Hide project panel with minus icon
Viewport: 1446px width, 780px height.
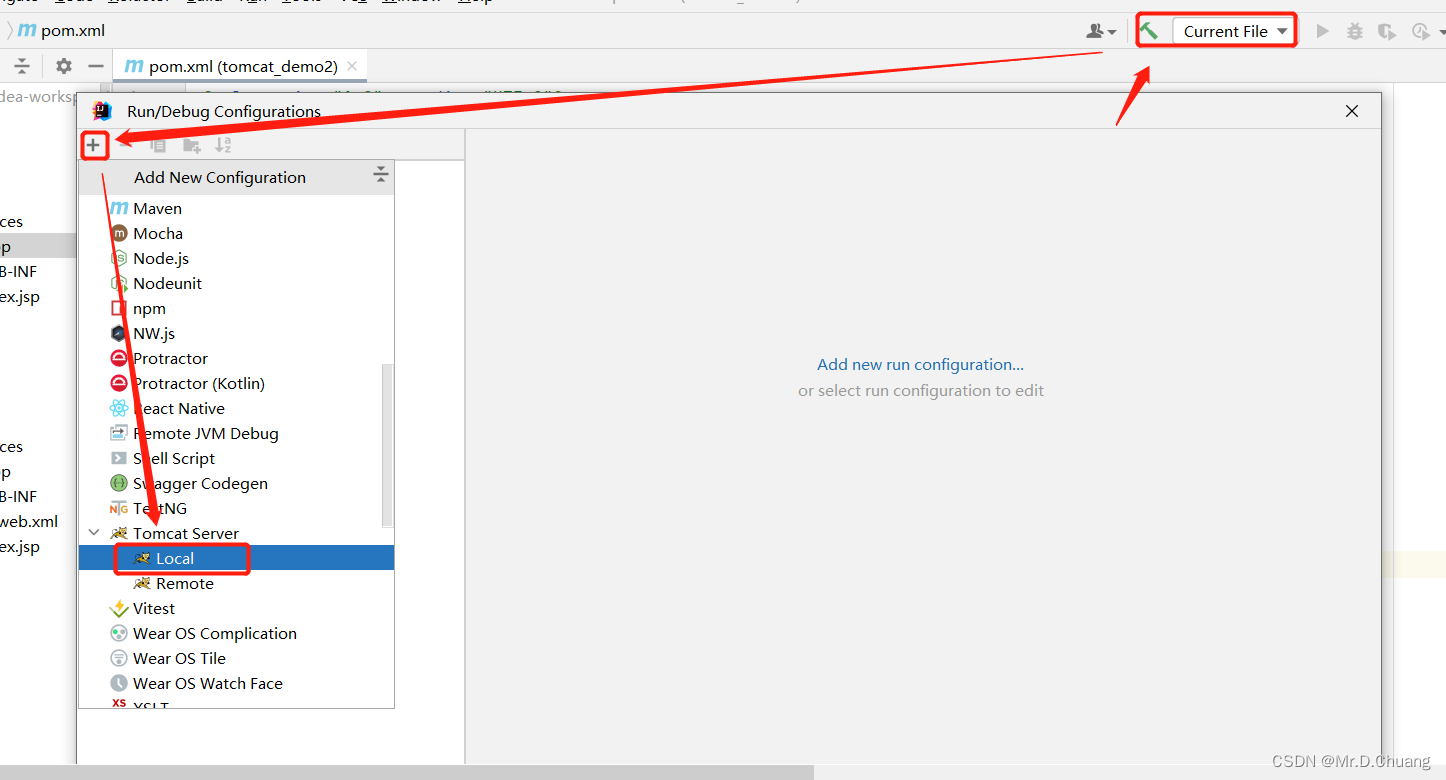pos(96,66)
